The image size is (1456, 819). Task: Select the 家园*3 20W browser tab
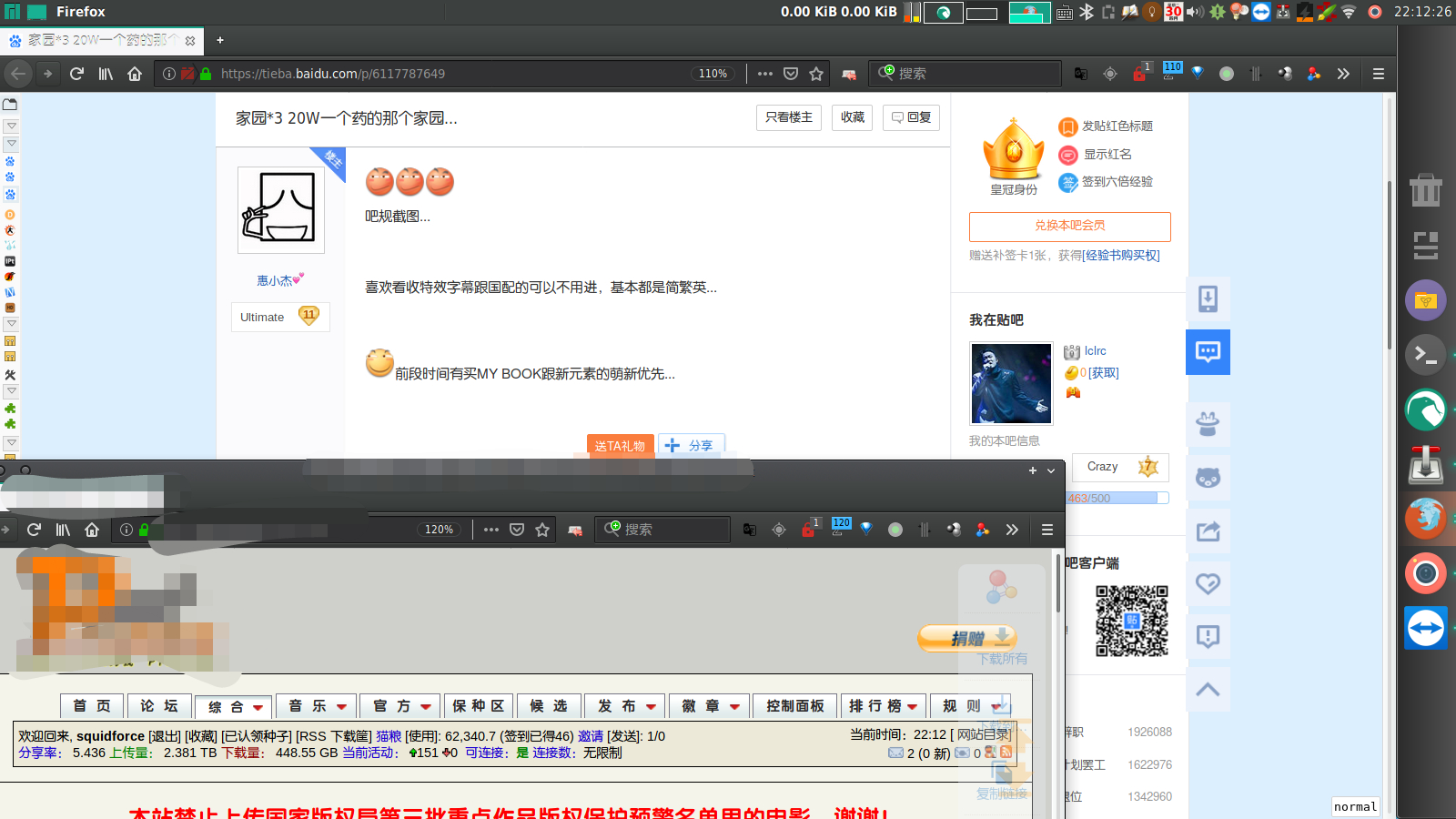tap(102, 40)
